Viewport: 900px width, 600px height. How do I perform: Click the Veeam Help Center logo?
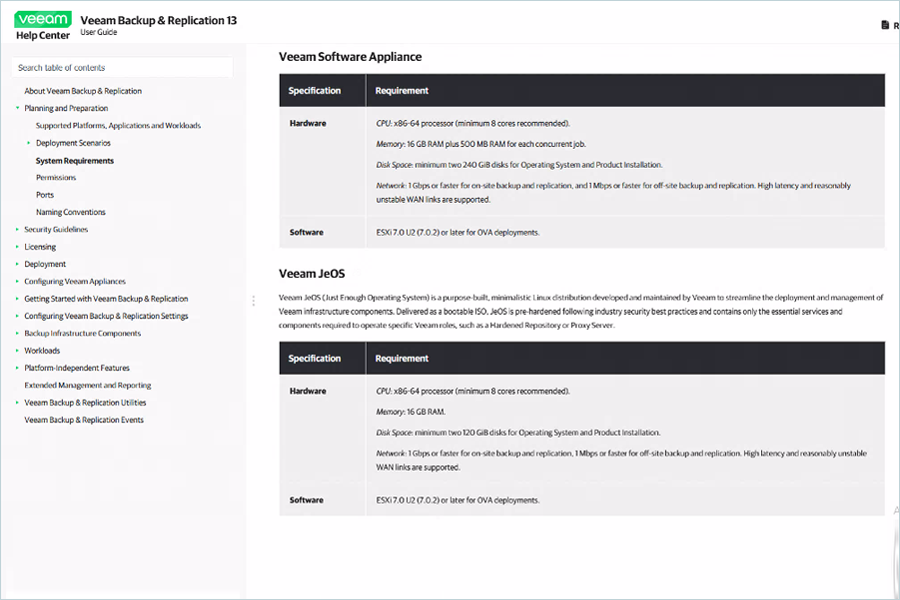(x=43, y=26)
